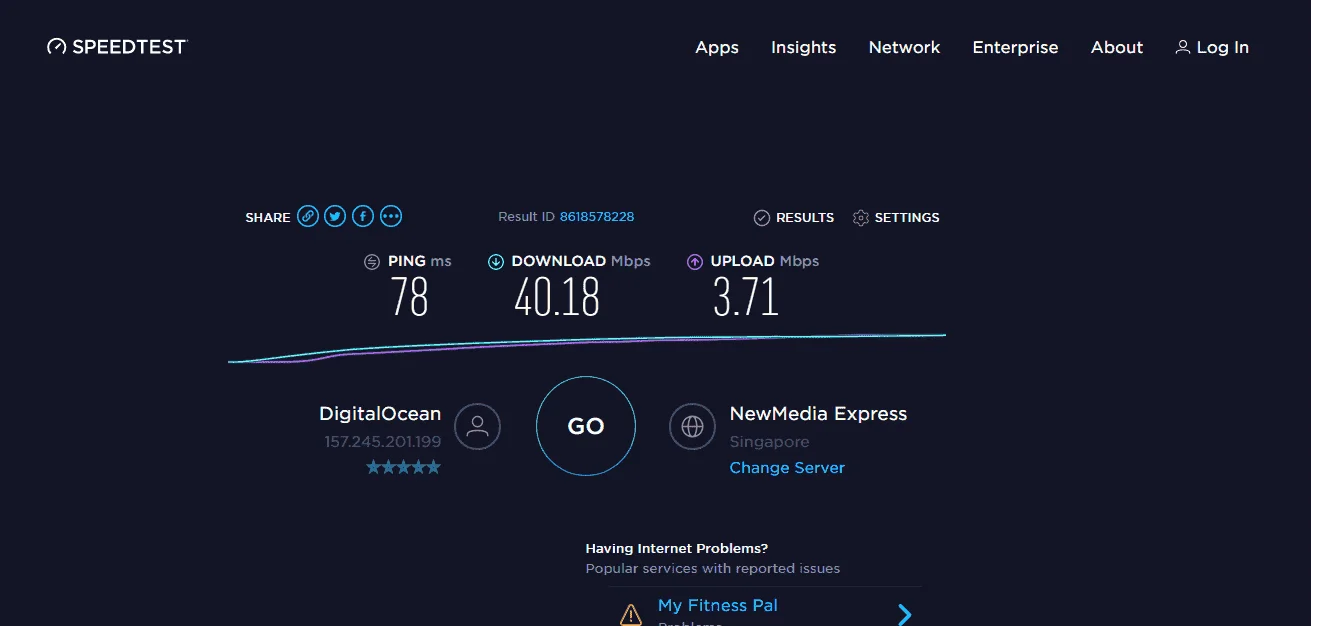The height and width of the screenshot is (626, 1326).
Task: Click the SHARE label
Action: coord(268,217)
